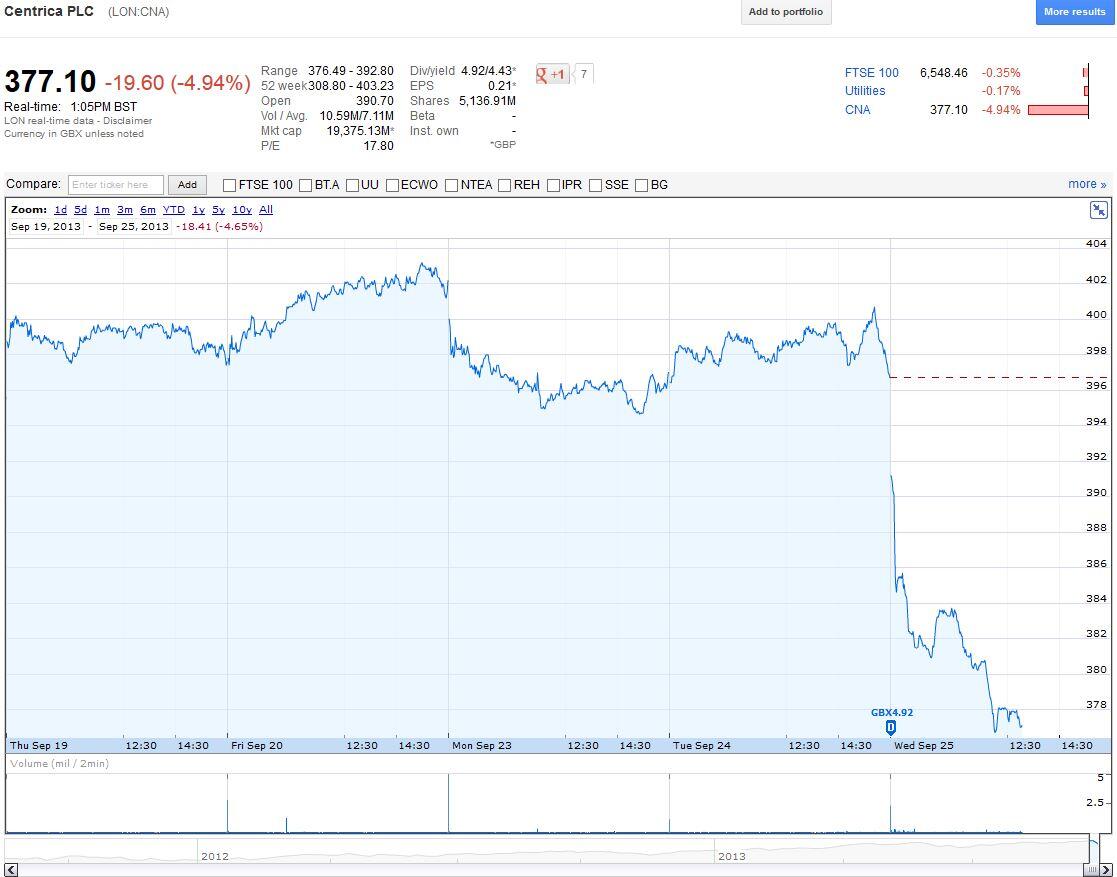
Task: Click the FTSE 100 value 6,548.46
Action: (x=943, y=73)
